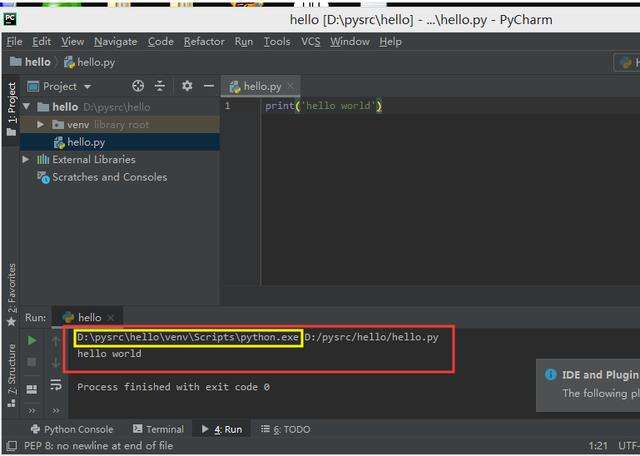The width and height of the screenshot is (640, 456).
Task: Show more actions under Restore Layout icon
Action: point(31,411)
